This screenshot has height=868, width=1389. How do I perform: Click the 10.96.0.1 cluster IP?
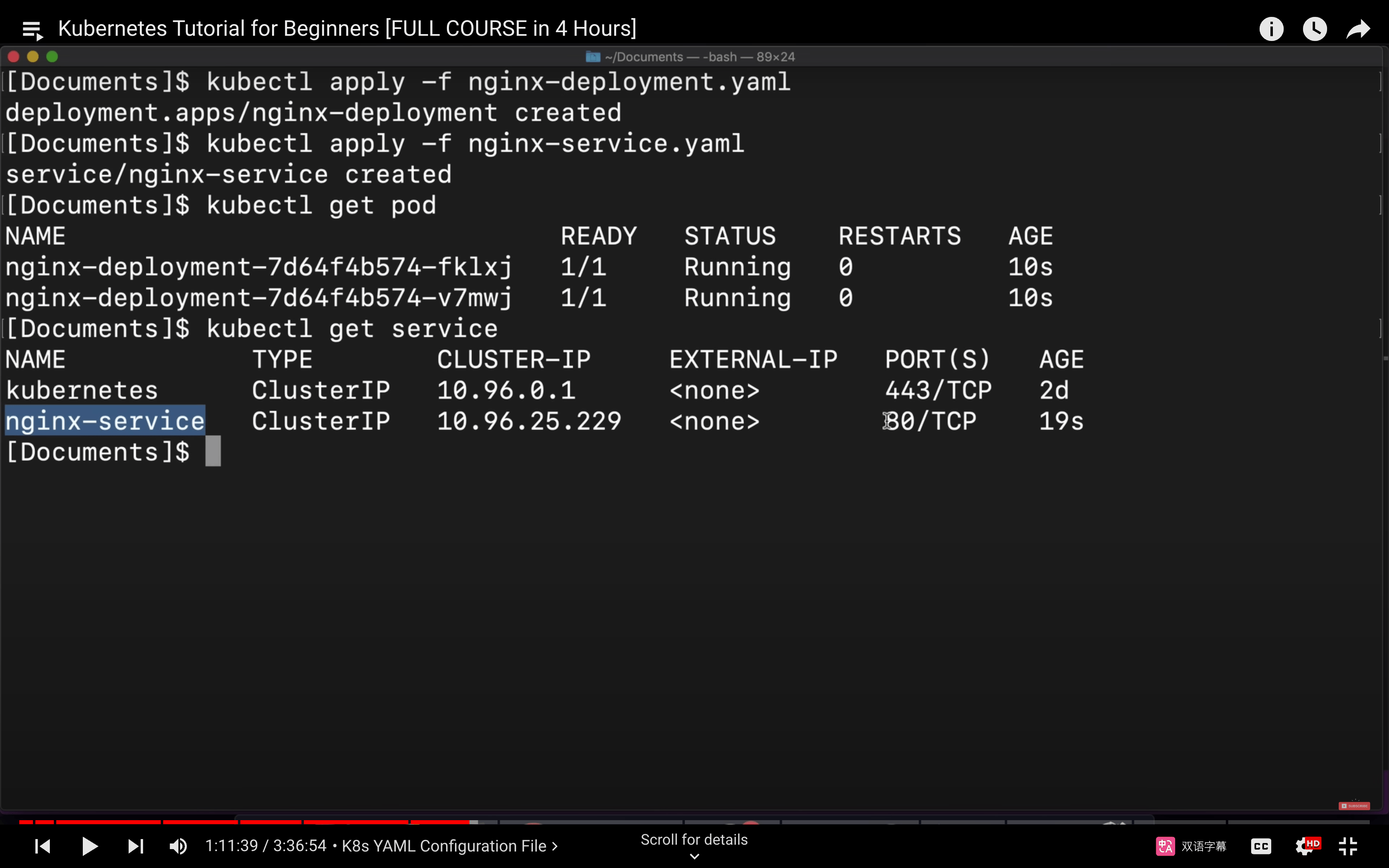click(x=506, y=390)
